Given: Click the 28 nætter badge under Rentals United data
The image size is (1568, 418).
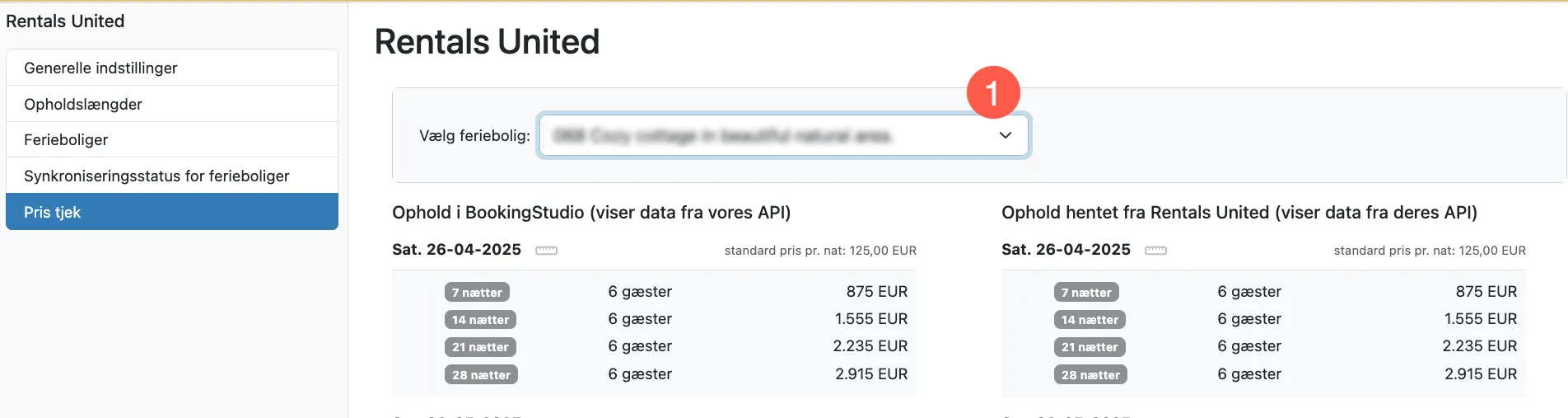Looking at the screenshot, I should pos(1090,375).
